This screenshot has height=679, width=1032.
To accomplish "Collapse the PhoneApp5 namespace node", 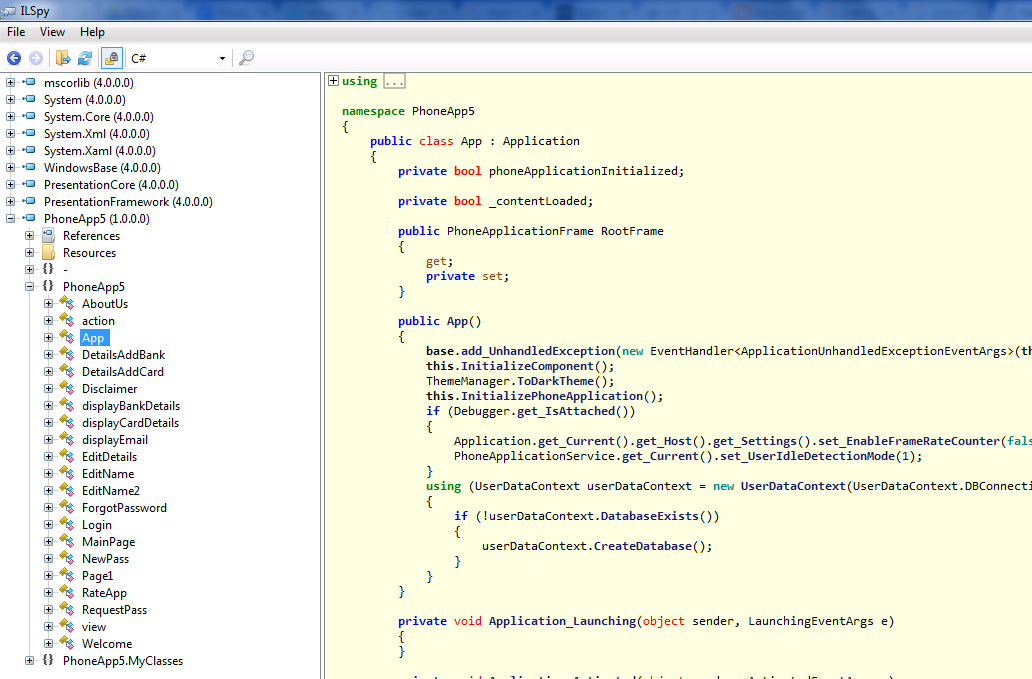I will pyautogui.click(x=30, y=286).
